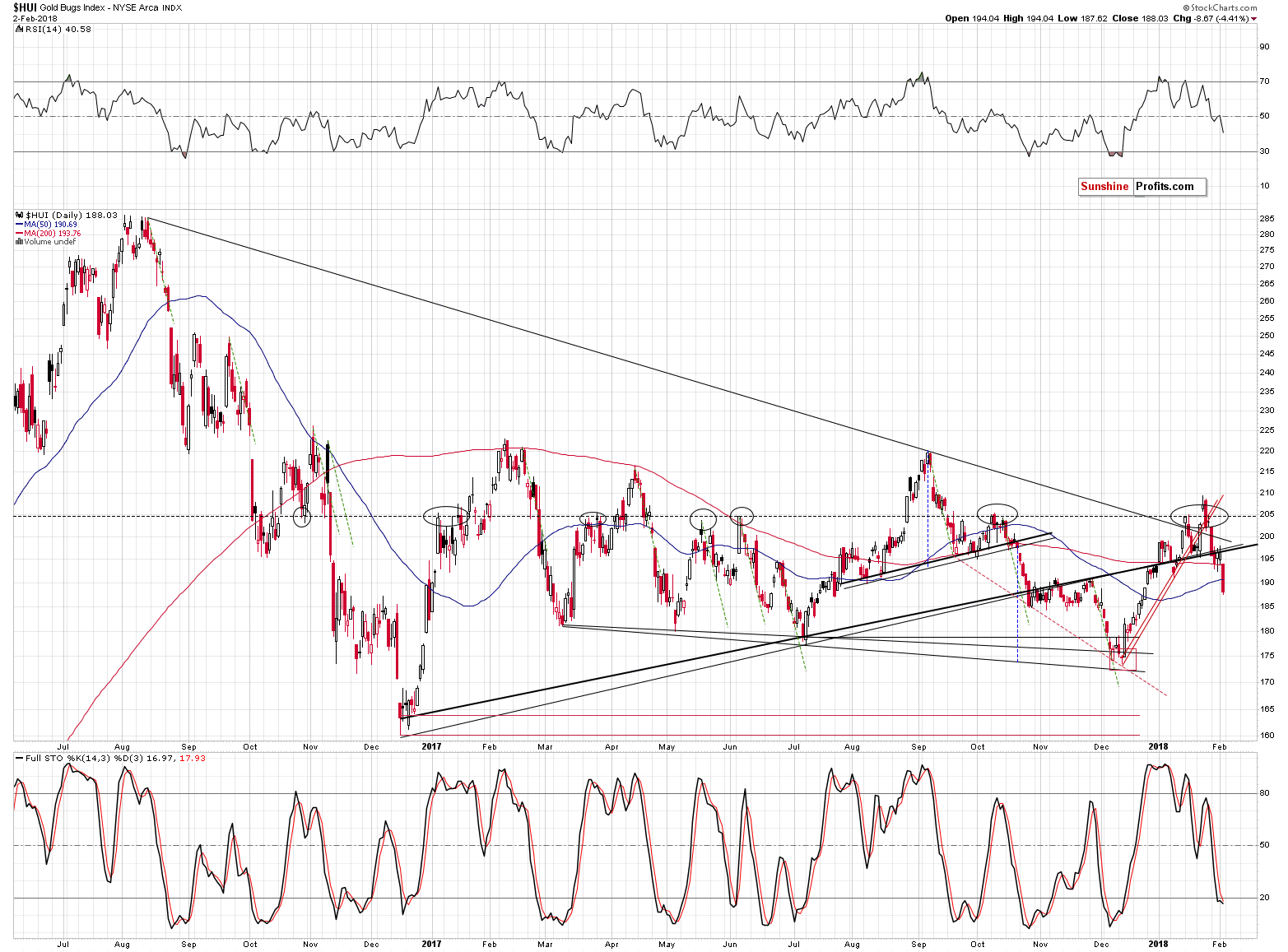This screenshot has width=1288, height=952.
Task: Click the RSI(14) 40.58 indicator label
Action: [x=58, y=29]
